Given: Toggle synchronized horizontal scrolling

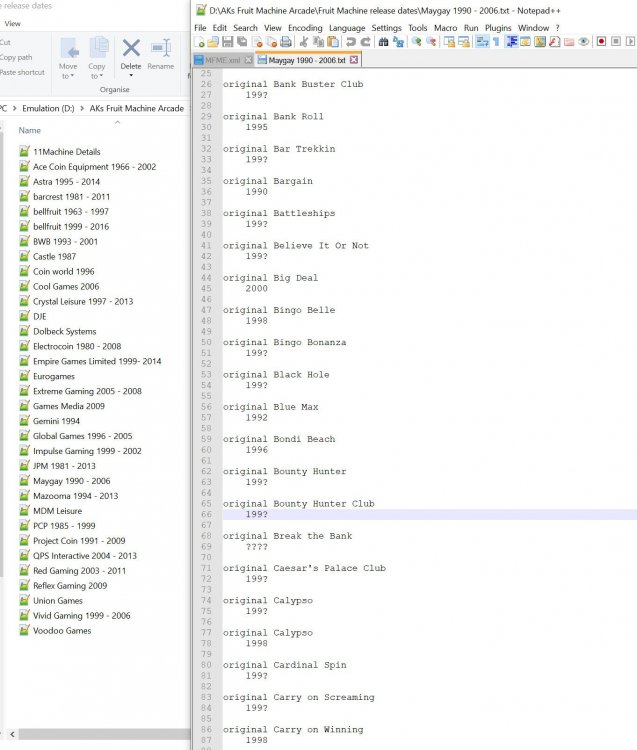Looking at the screenshot, I should pos(464,42).
